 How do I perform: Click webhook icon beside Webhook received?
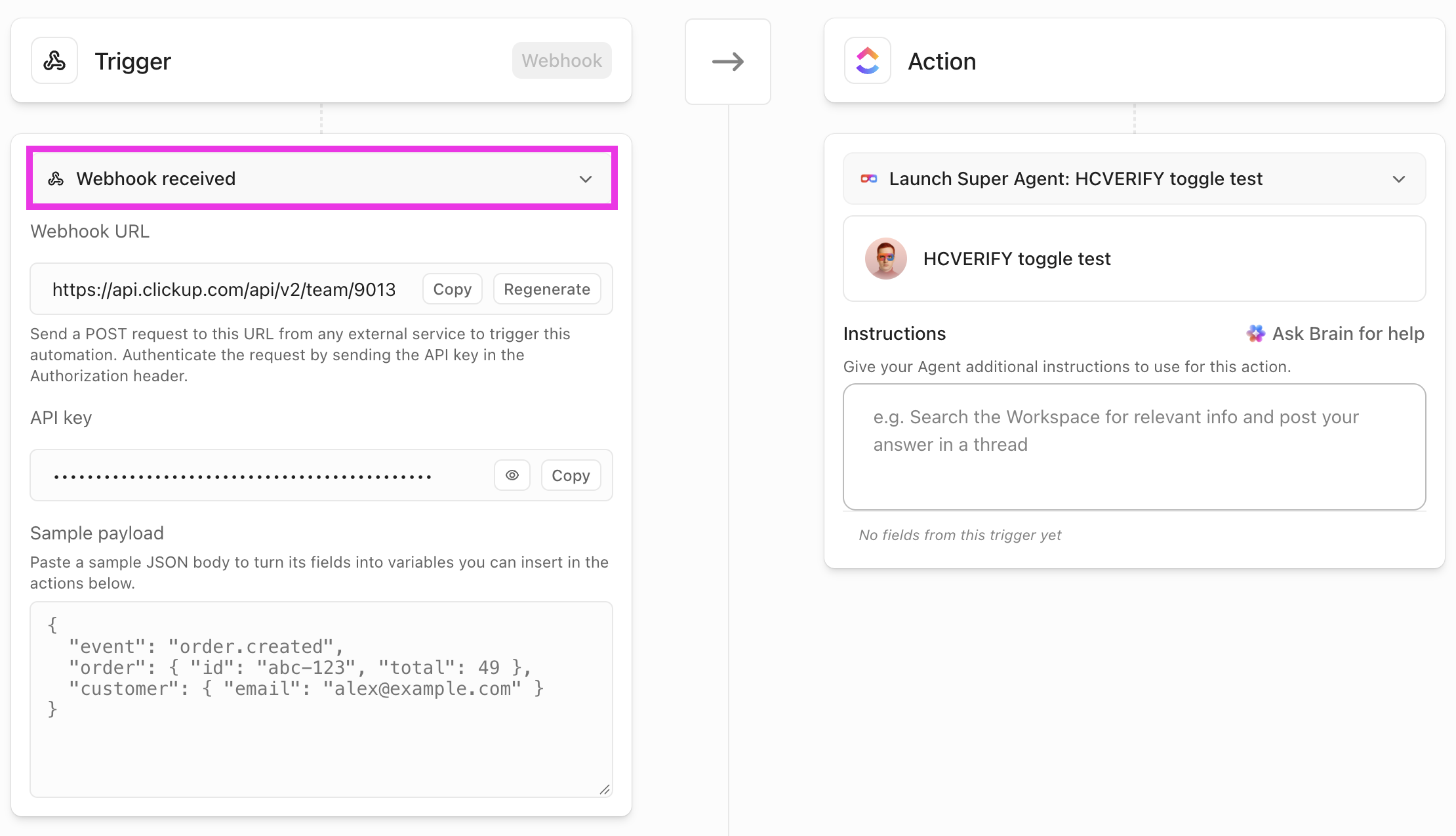(56, 178)
